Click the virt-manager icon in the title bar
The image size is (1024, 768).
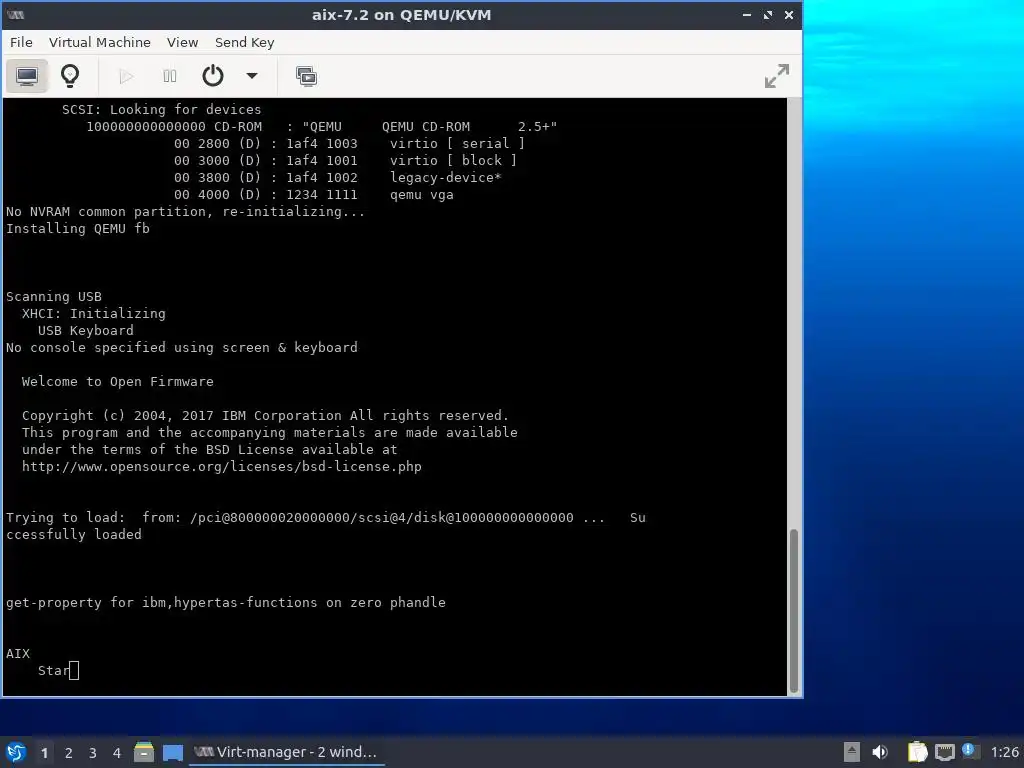[x=16, y=15]
